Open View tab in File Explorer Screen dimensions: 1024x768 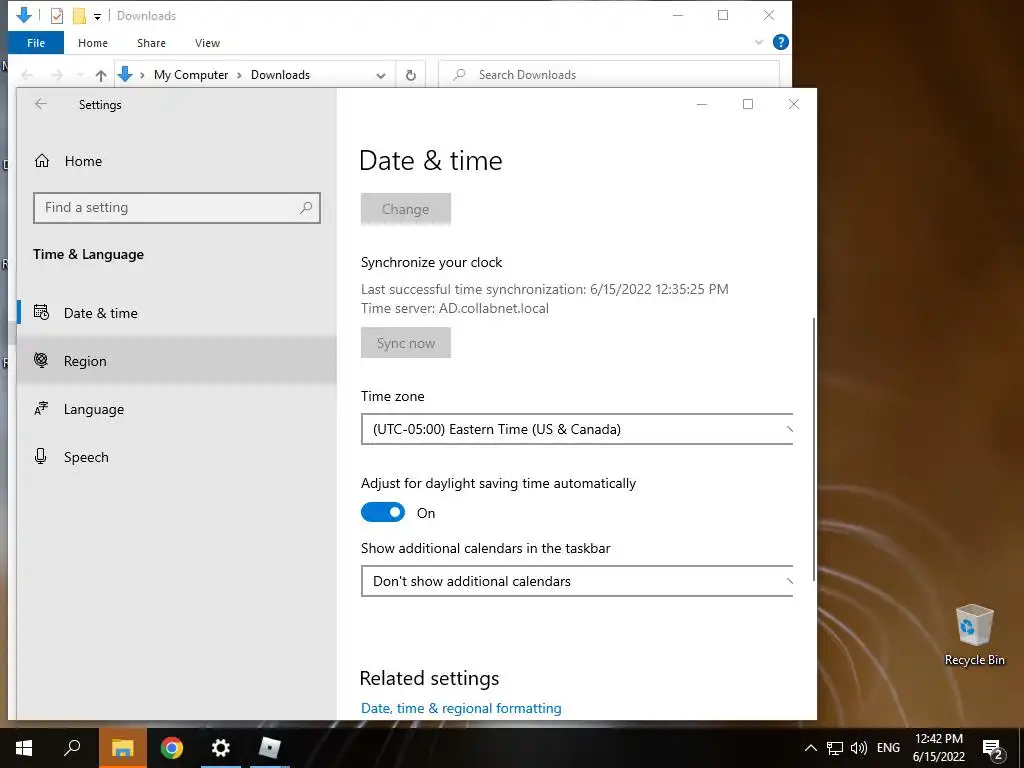(x=207, y=43)
